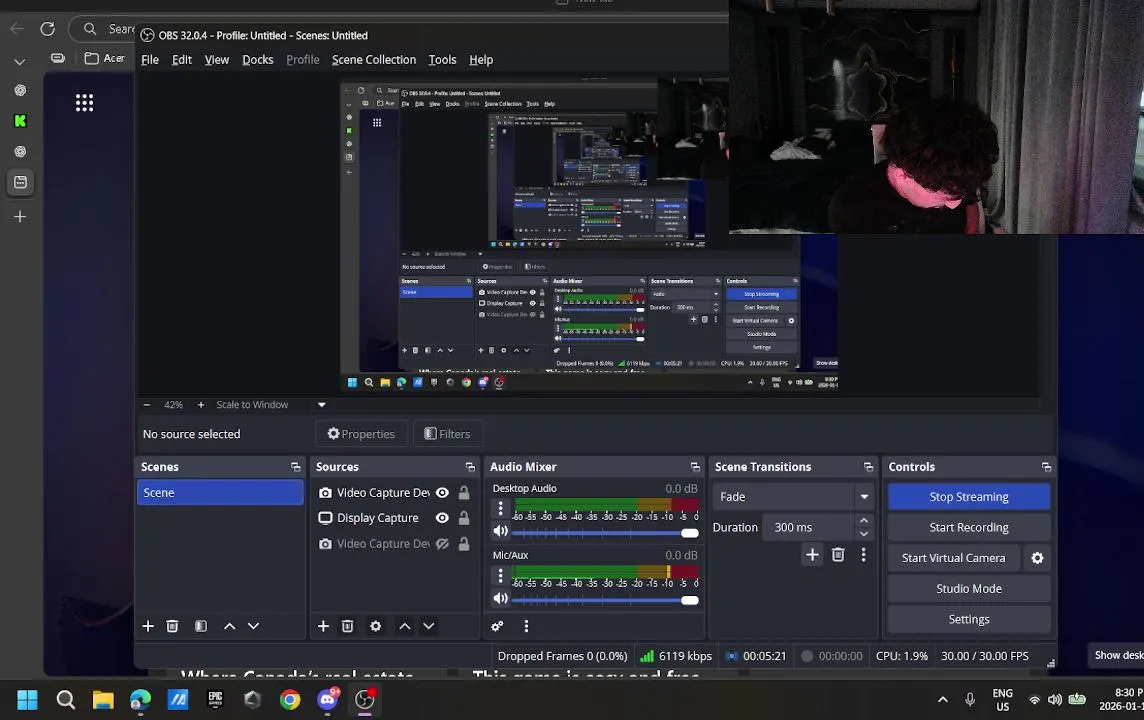Undock the Scenes panel icon
Image resolution: width=1144 pixels, height=720 pixels.
tap(295, 467)
